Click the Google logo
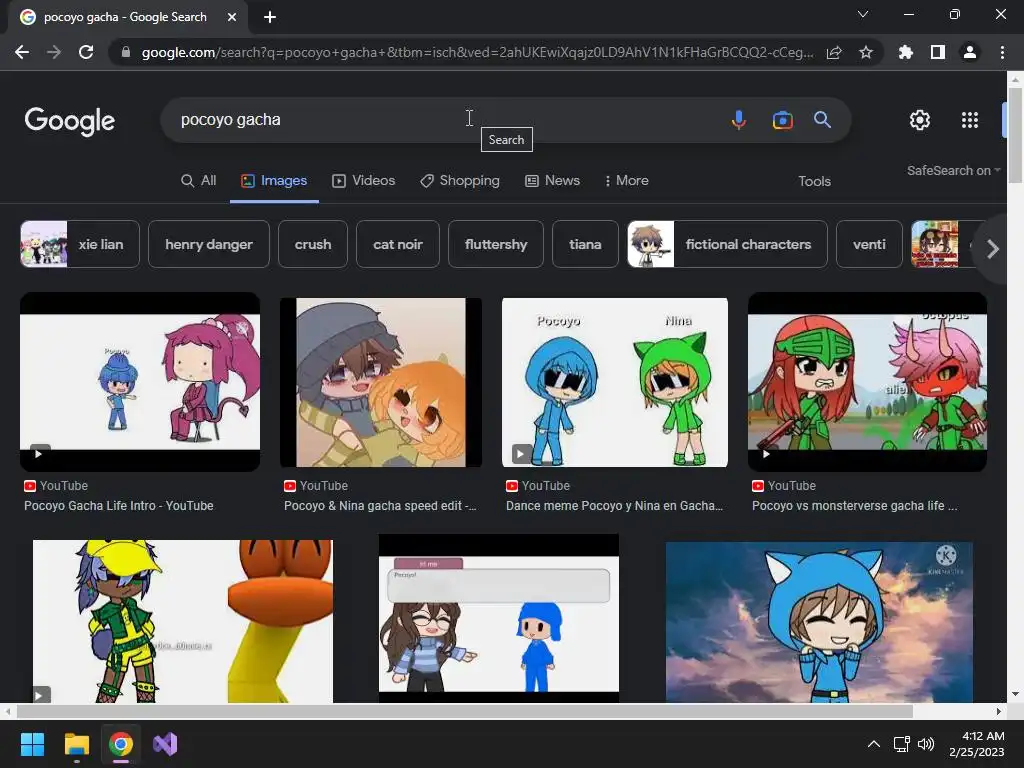1024x768 pixels. [x=70, y=121]
